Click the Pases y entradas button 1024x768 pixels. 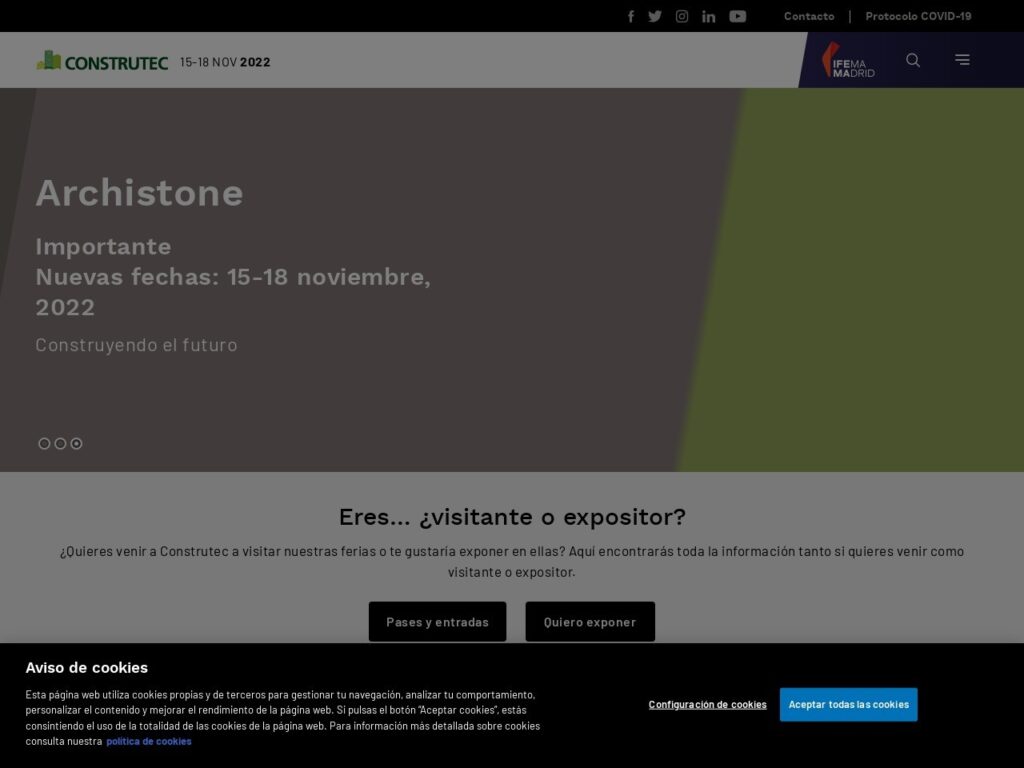438,622
